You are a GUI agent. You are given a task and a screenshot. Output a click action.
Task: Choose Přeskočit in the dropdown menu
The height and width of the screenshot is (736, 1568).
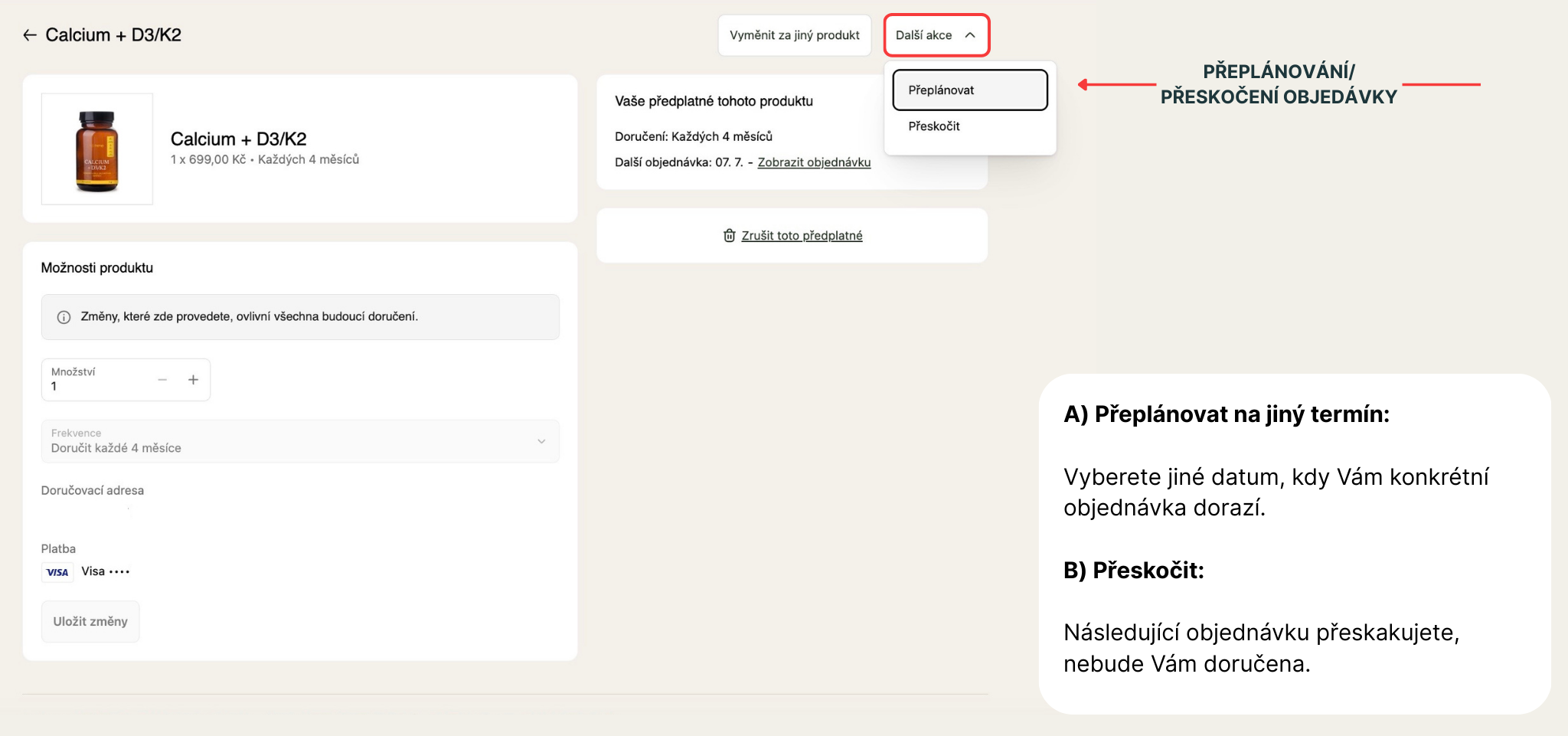(x=934, y=126)
